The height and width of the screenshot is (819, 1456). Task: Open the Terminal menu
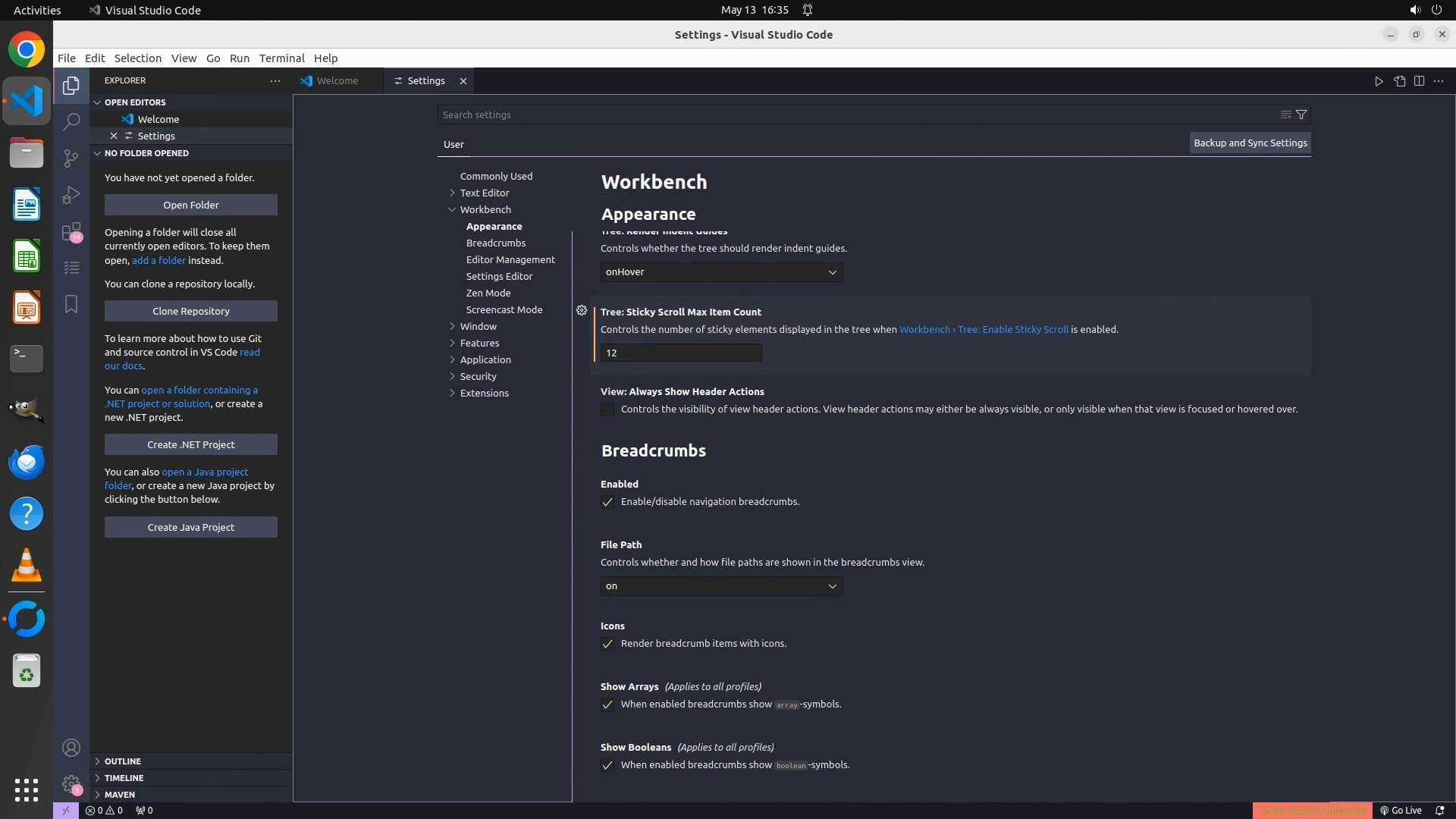pyautogui.click(x=281, y=58)
